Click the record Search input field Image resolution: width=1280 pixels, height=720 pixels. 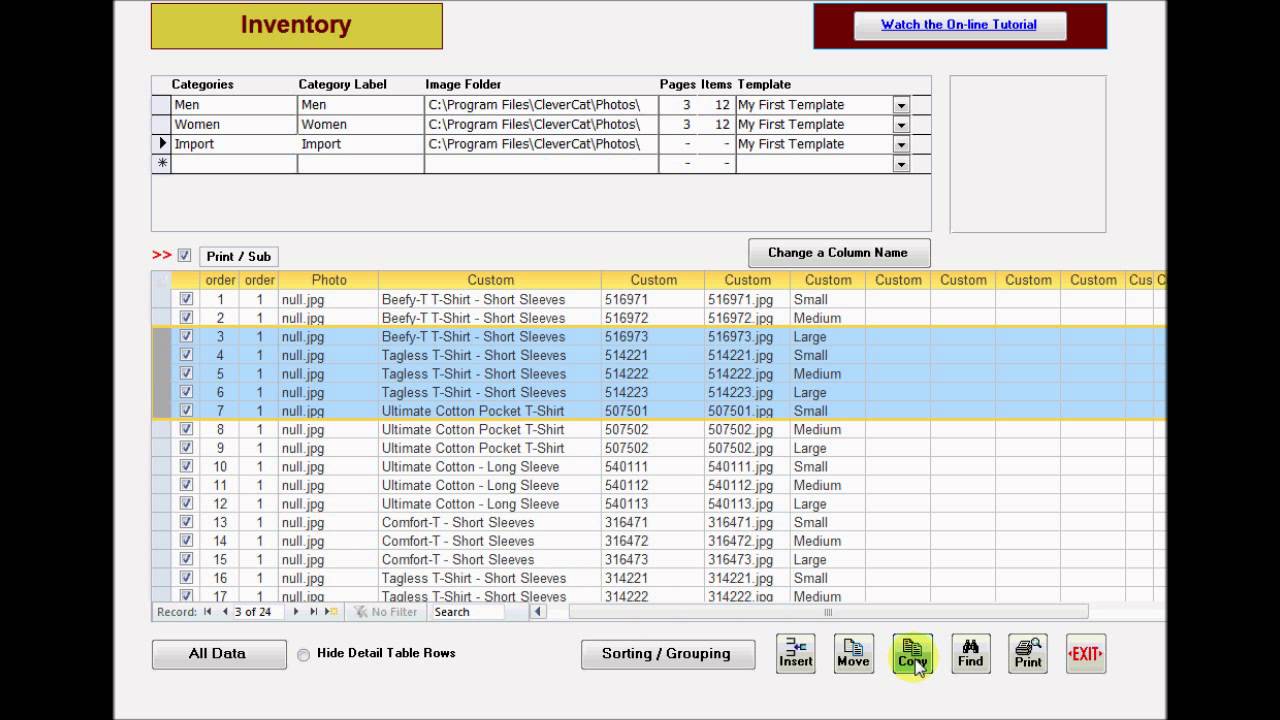(x=468, y=612)
